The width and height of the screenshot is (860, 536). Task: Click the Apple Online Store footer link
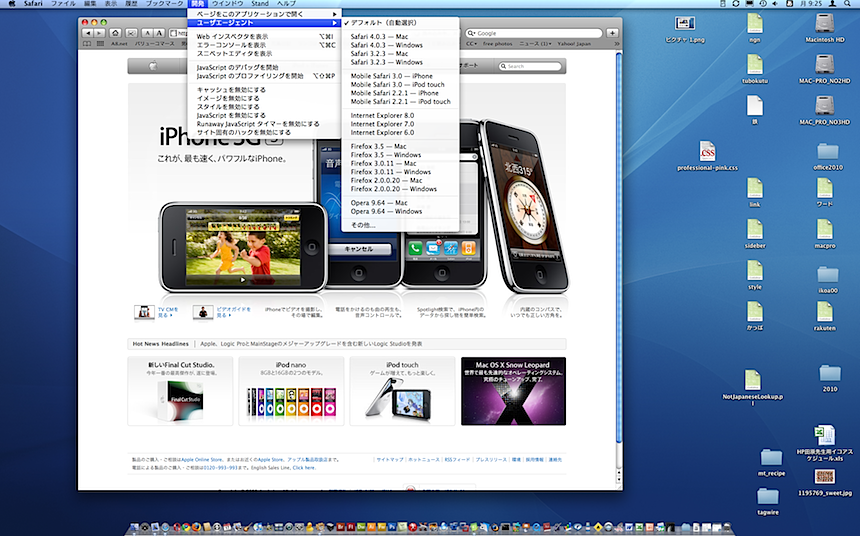[x=202, y=460]
